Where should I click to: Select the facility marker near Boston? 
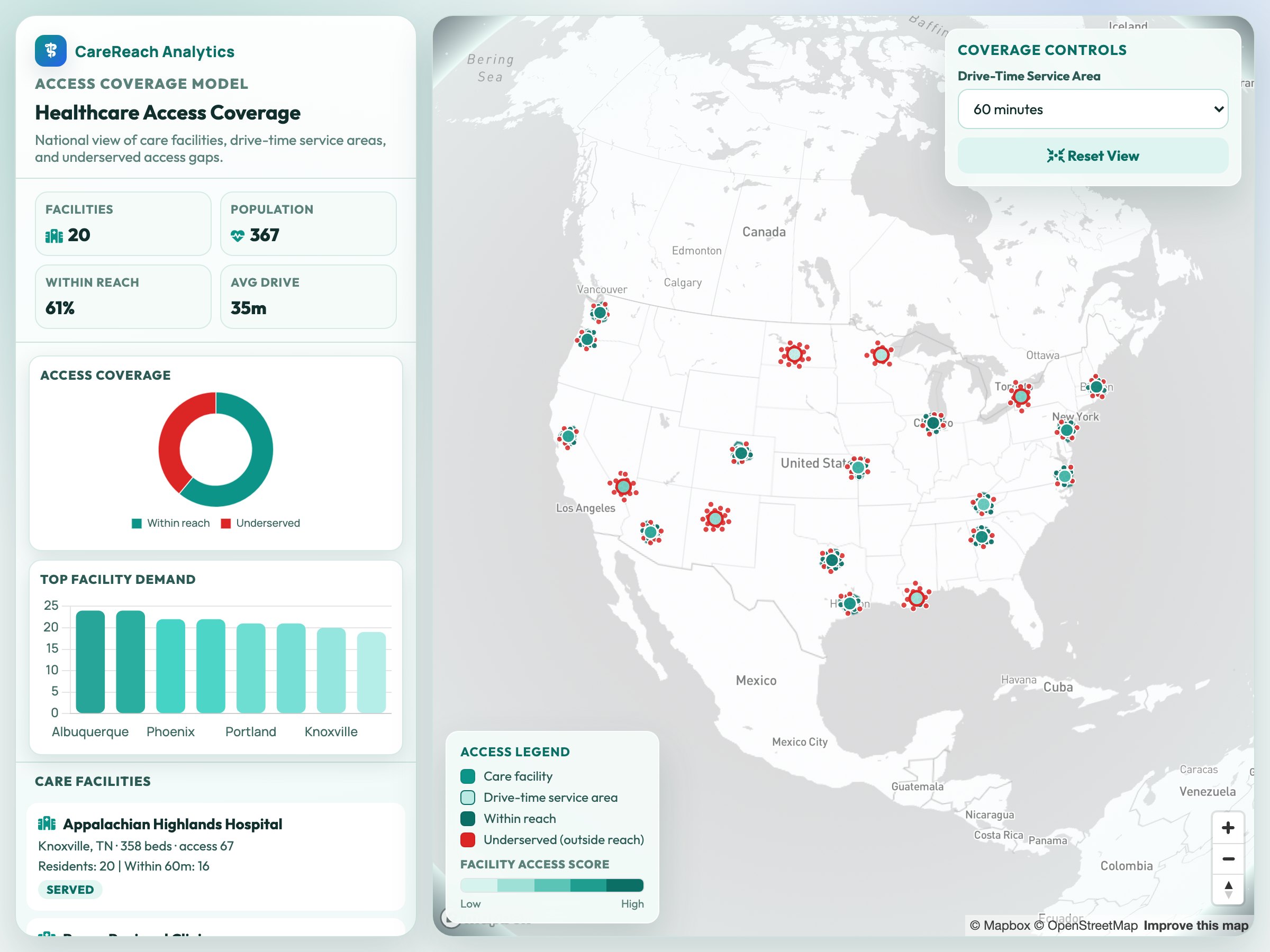tap(1096, 387)
